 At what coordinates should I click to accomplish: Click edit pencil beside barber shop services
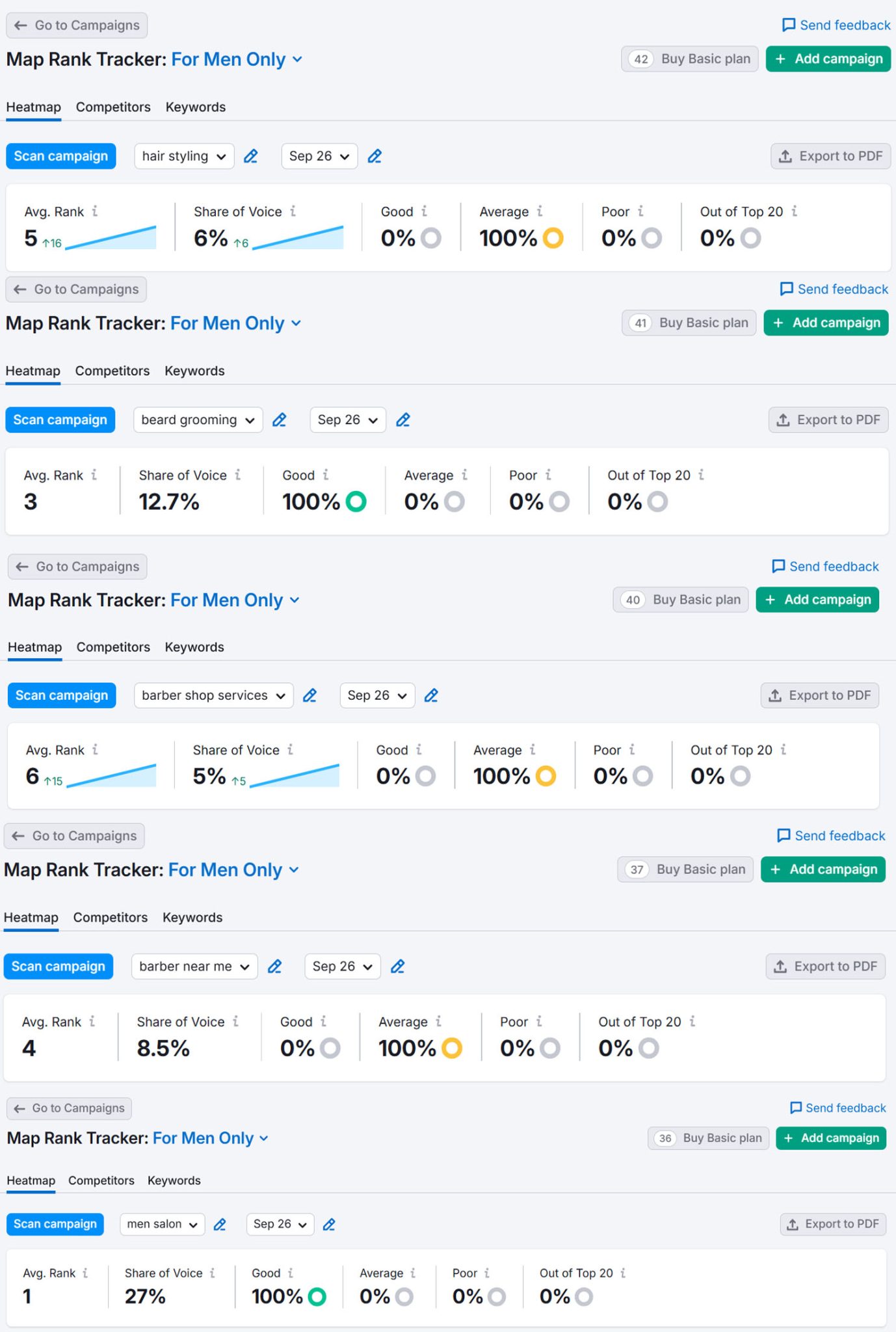[310, 695]
